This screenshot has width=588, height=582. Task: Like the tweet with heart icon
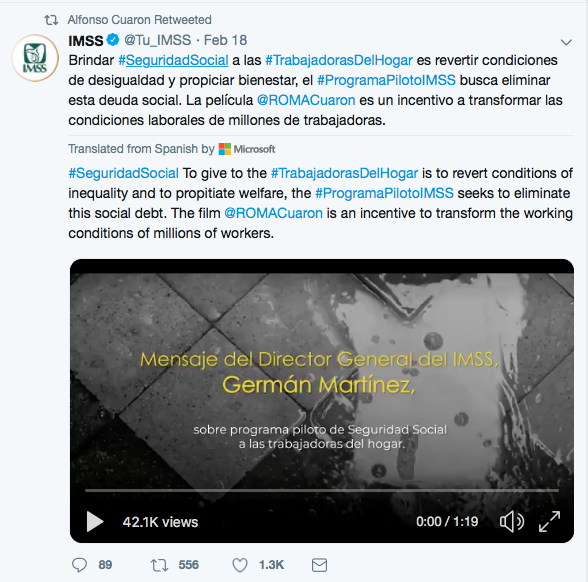[x=240, y=565]
